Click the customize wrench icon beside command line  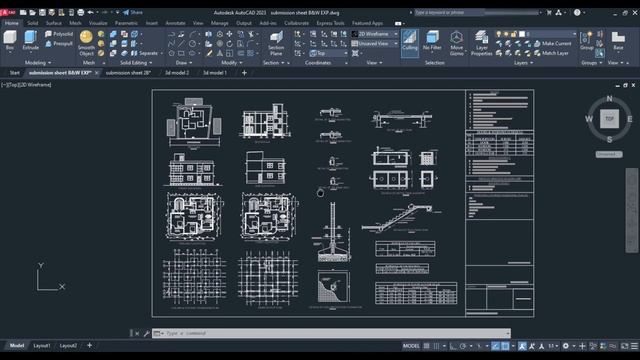pos(147,333)
